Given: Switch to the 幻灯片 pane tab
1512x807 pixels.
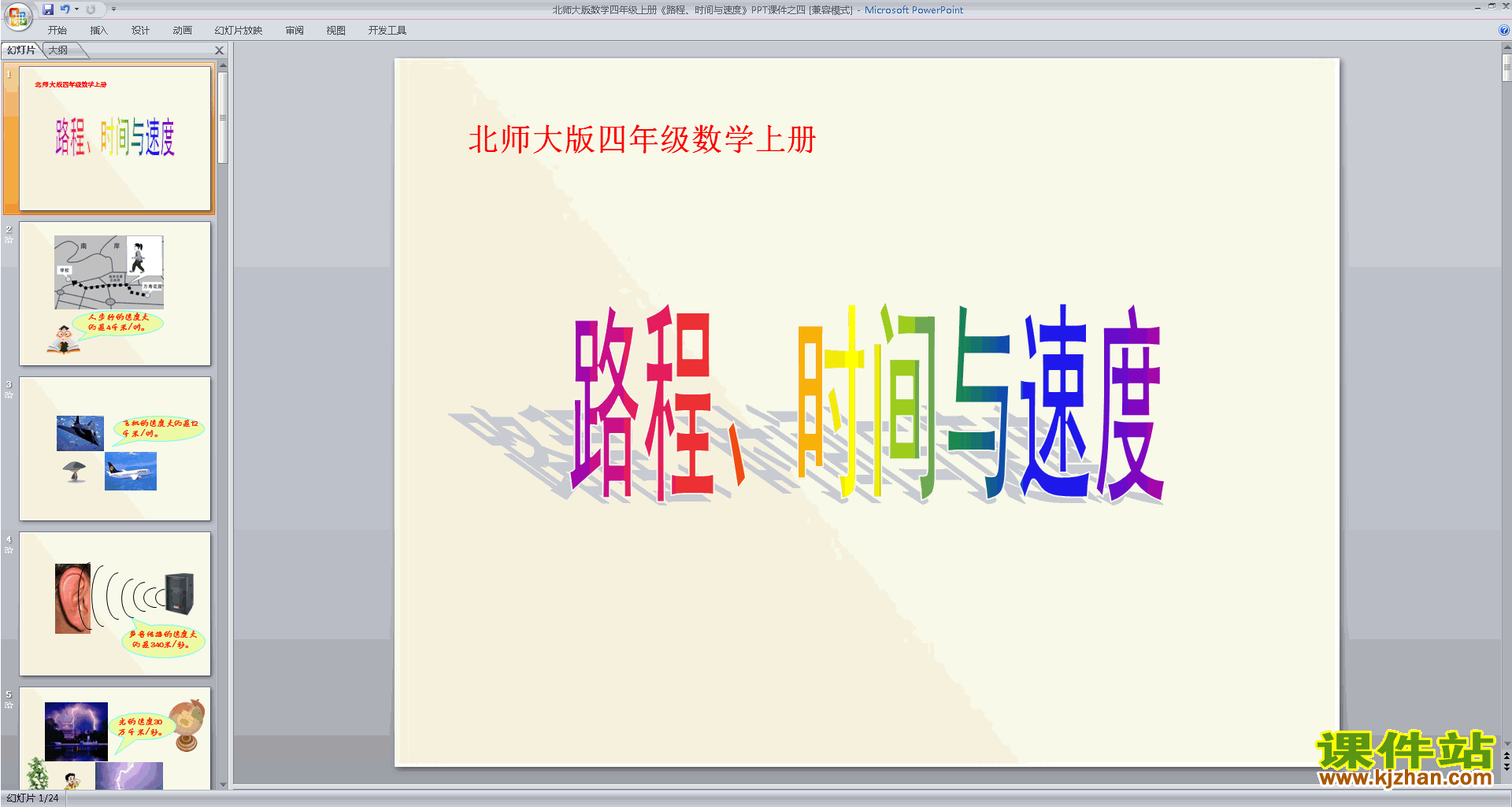Looking at the screenshot, I should click(x=21, y=50).
